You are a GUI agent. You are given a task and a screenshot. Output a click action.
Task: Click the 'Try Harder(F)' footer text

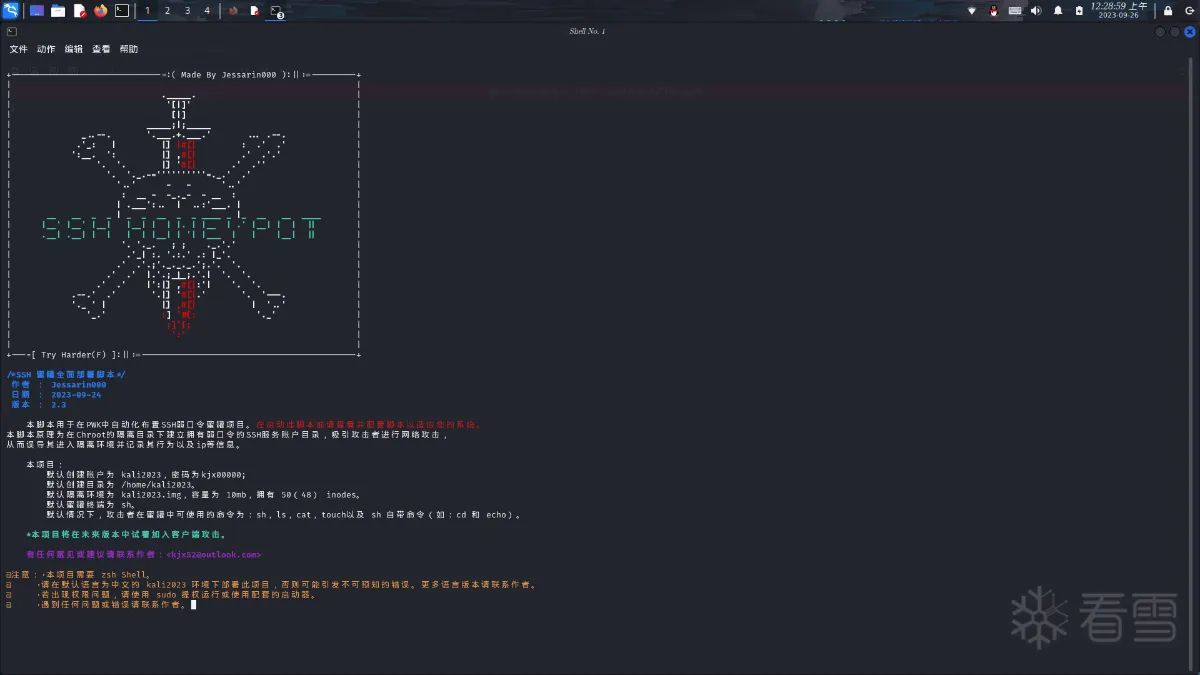73,355
